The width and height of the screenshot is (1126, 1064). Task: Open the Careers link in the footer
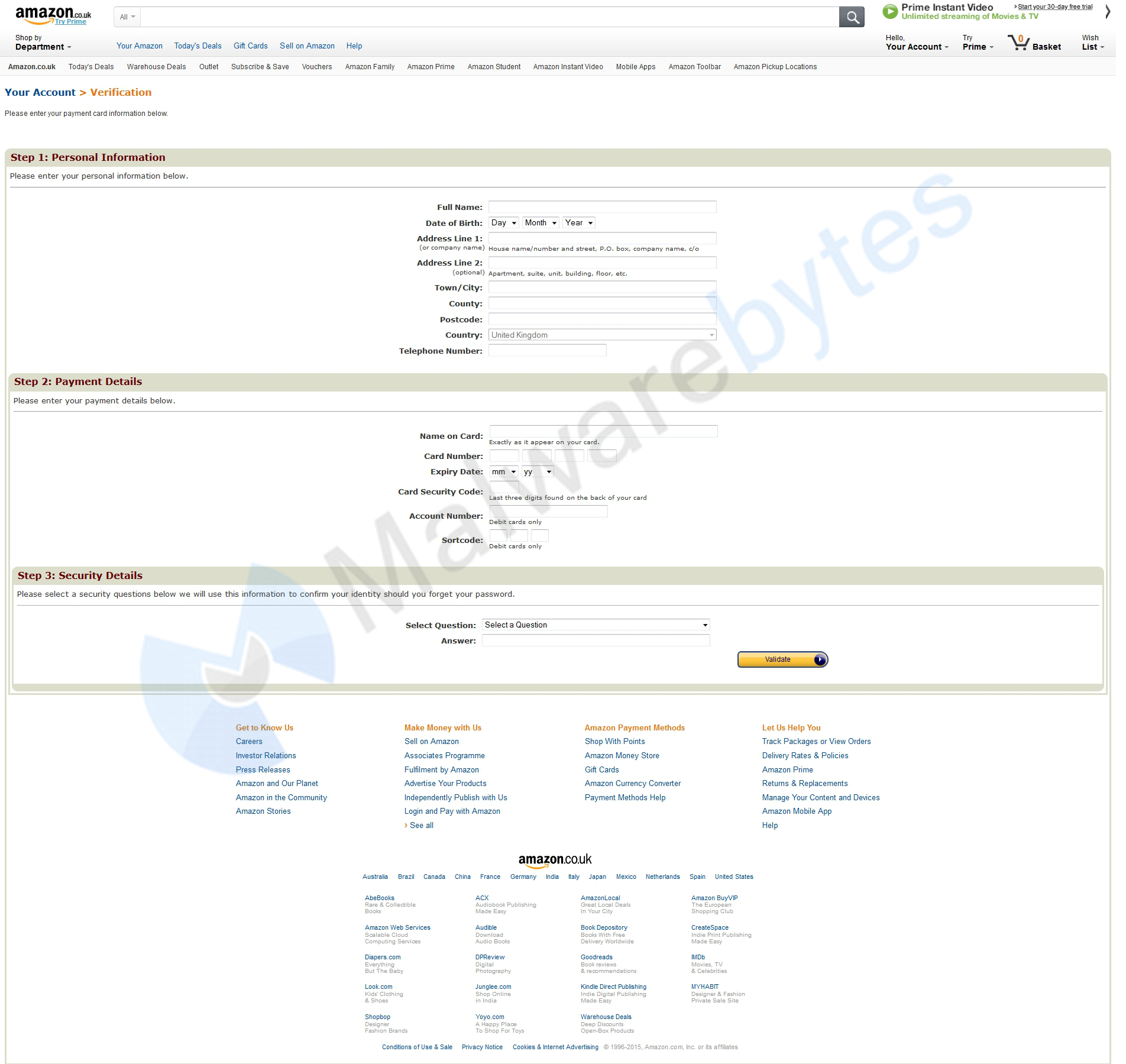point(248,741)
